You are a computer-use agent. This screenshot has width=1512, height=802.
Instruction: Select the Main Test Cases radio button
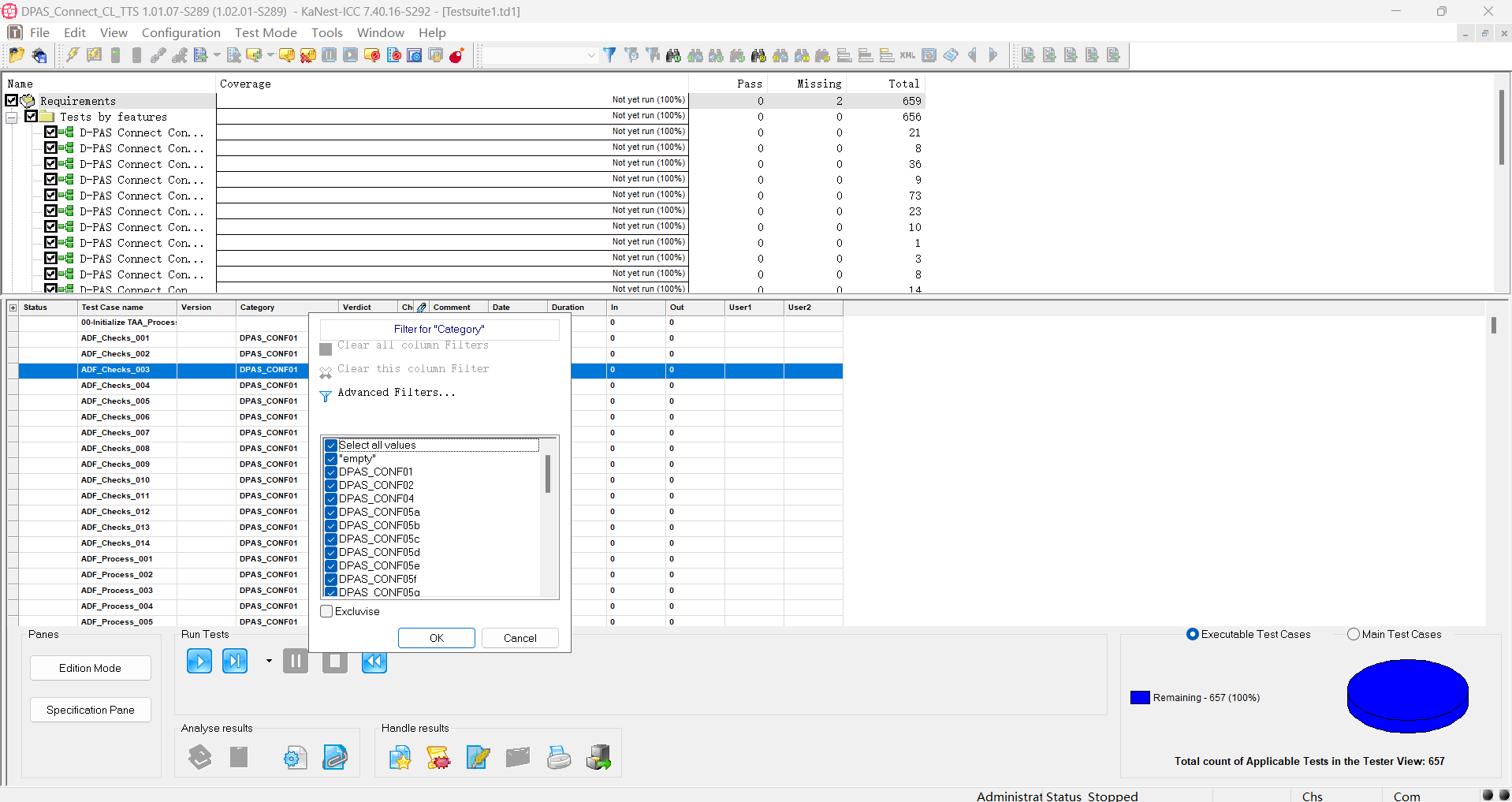coord(1354,634)
